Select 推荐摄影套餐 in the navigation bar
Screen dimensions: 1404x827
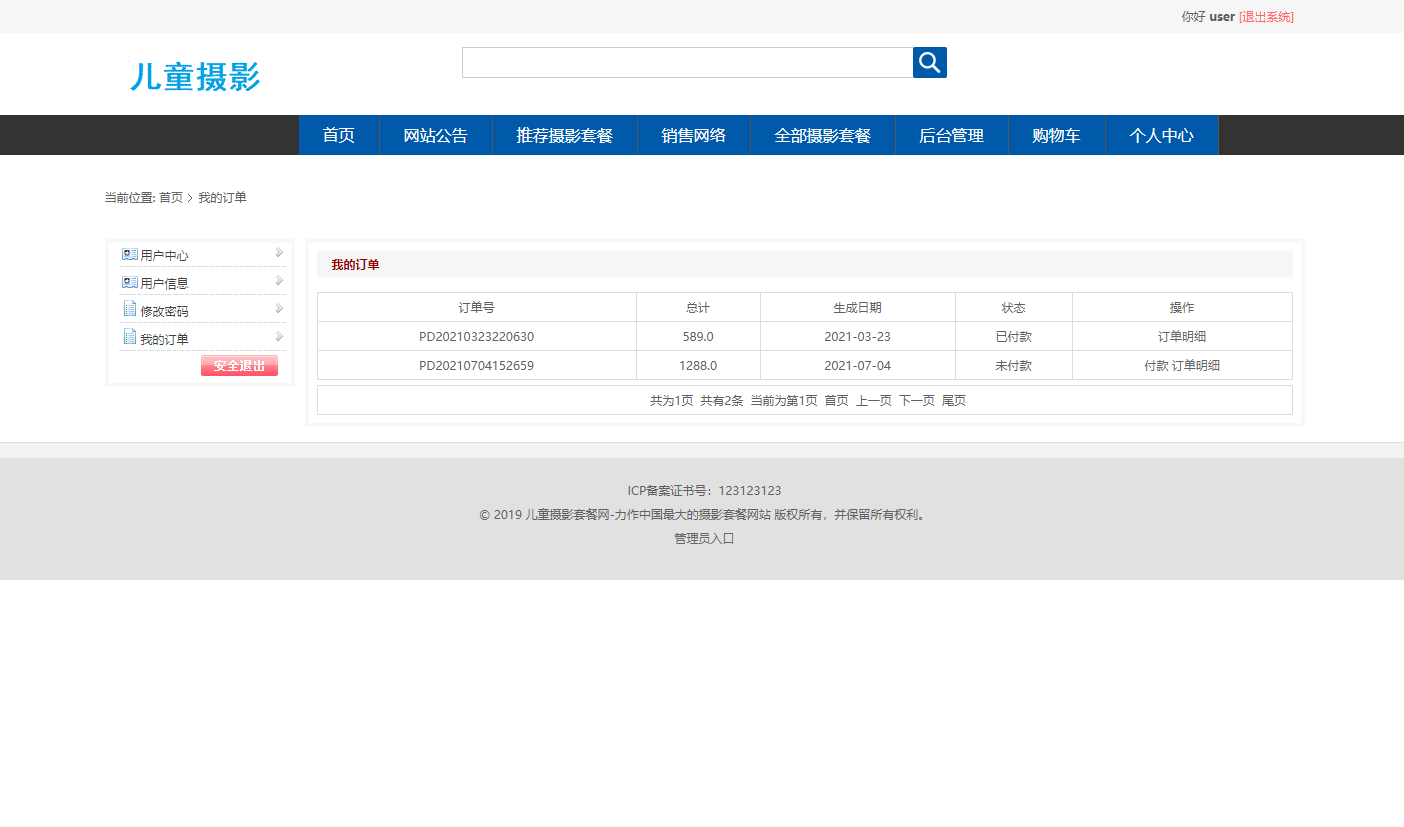click(565, 135)
